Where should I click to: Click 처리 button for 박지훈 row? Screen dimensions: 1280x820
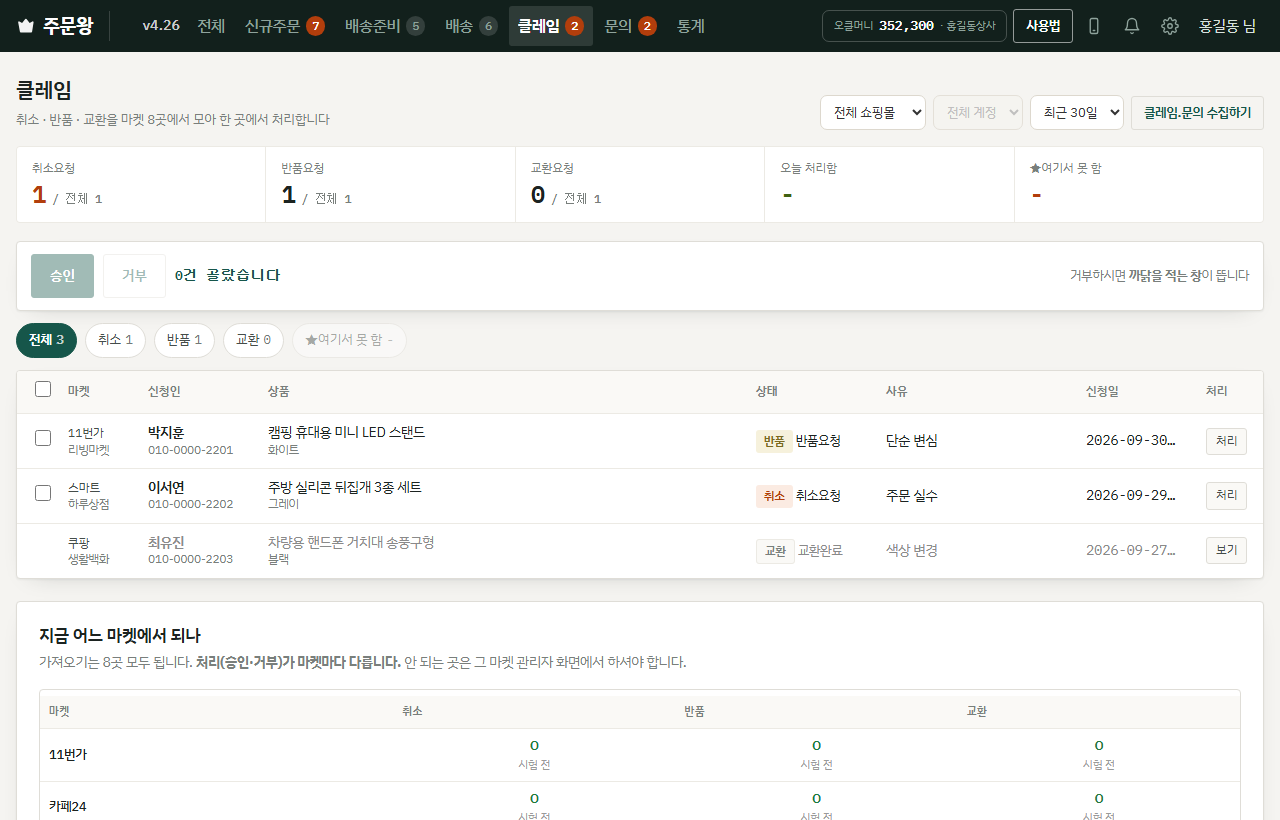coord(1226,441)
